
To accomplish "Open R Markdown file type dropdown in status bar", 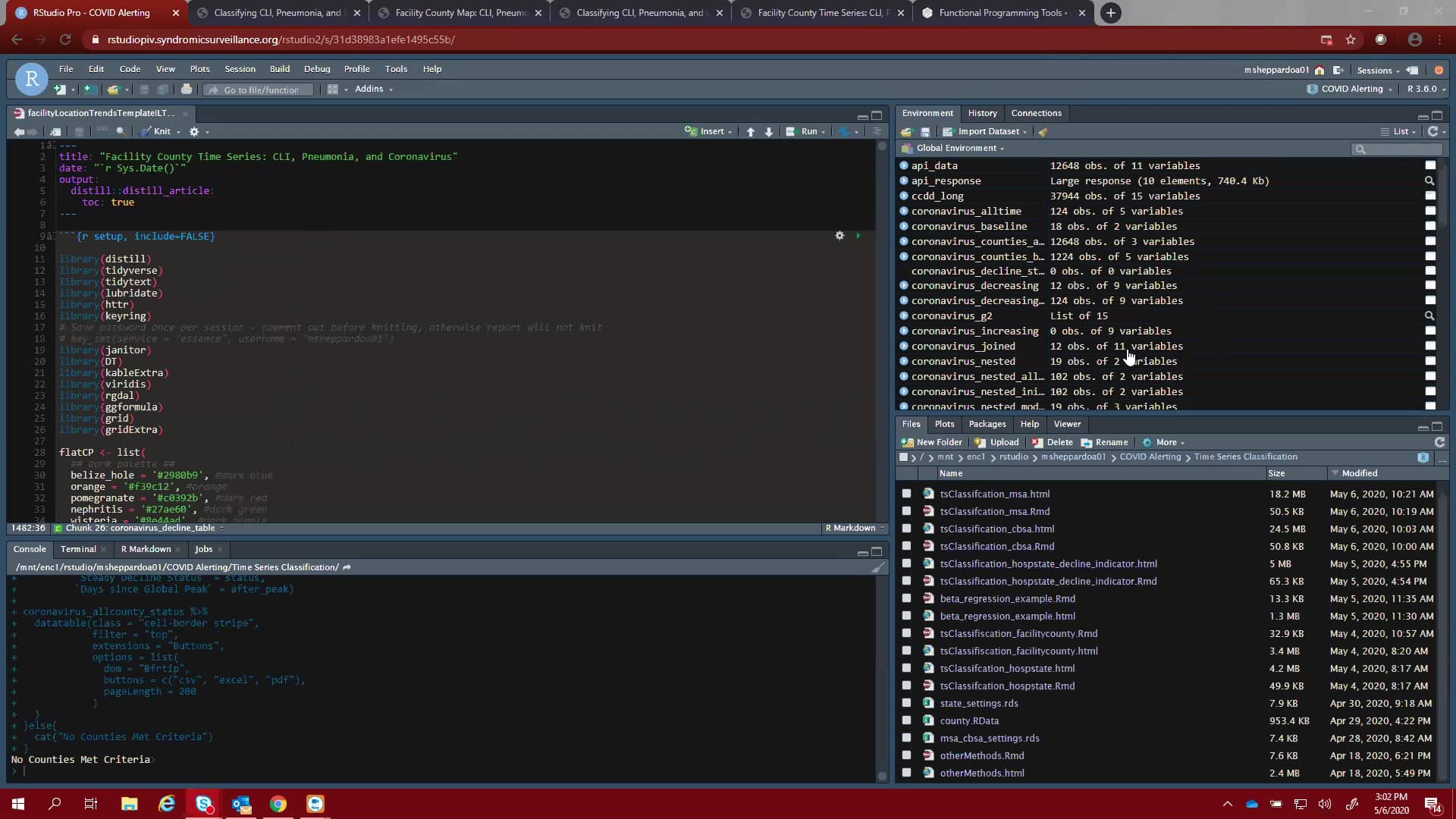I will (x=855, y=528).
